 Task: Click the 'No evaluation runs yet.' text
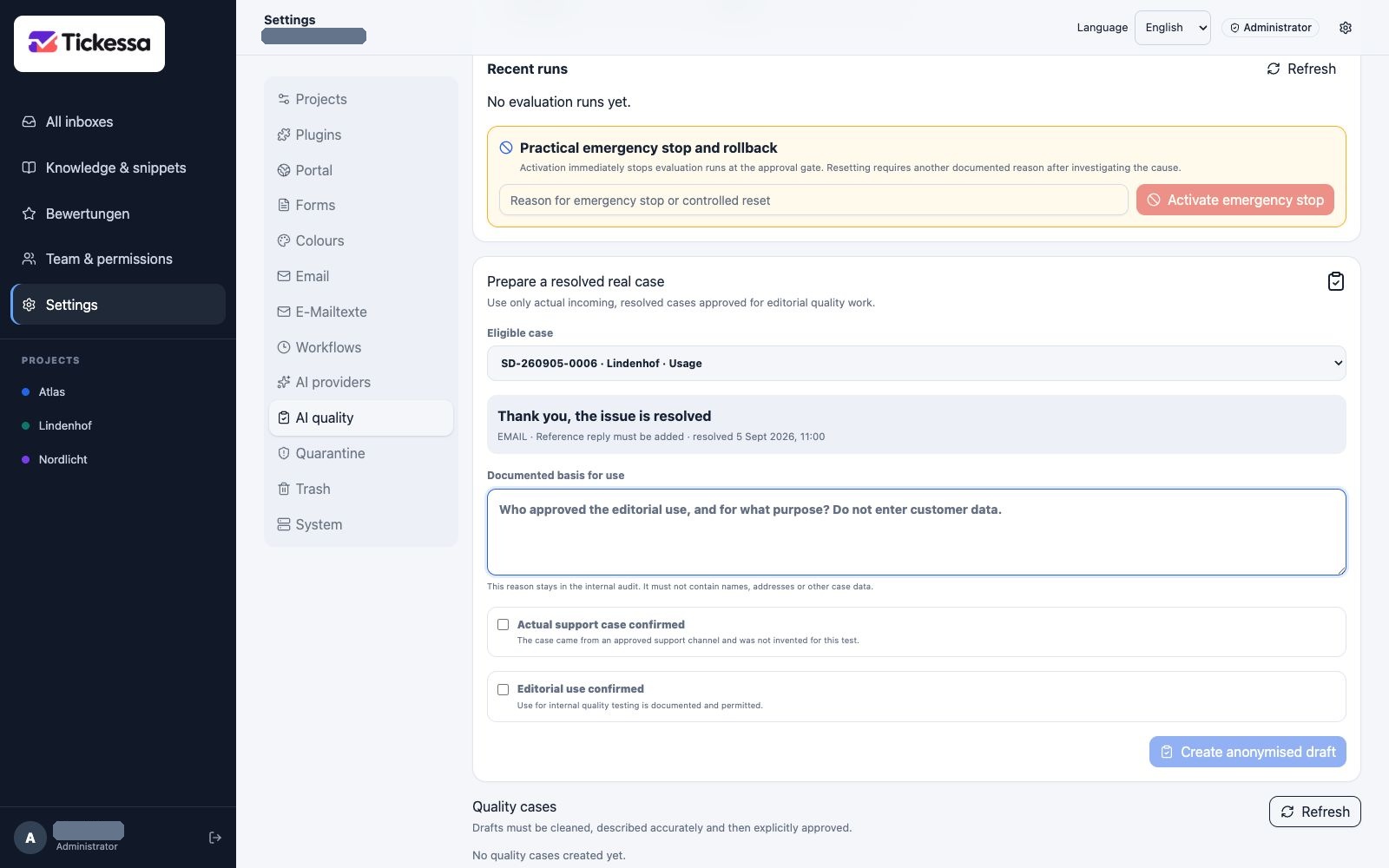[559, 102]
